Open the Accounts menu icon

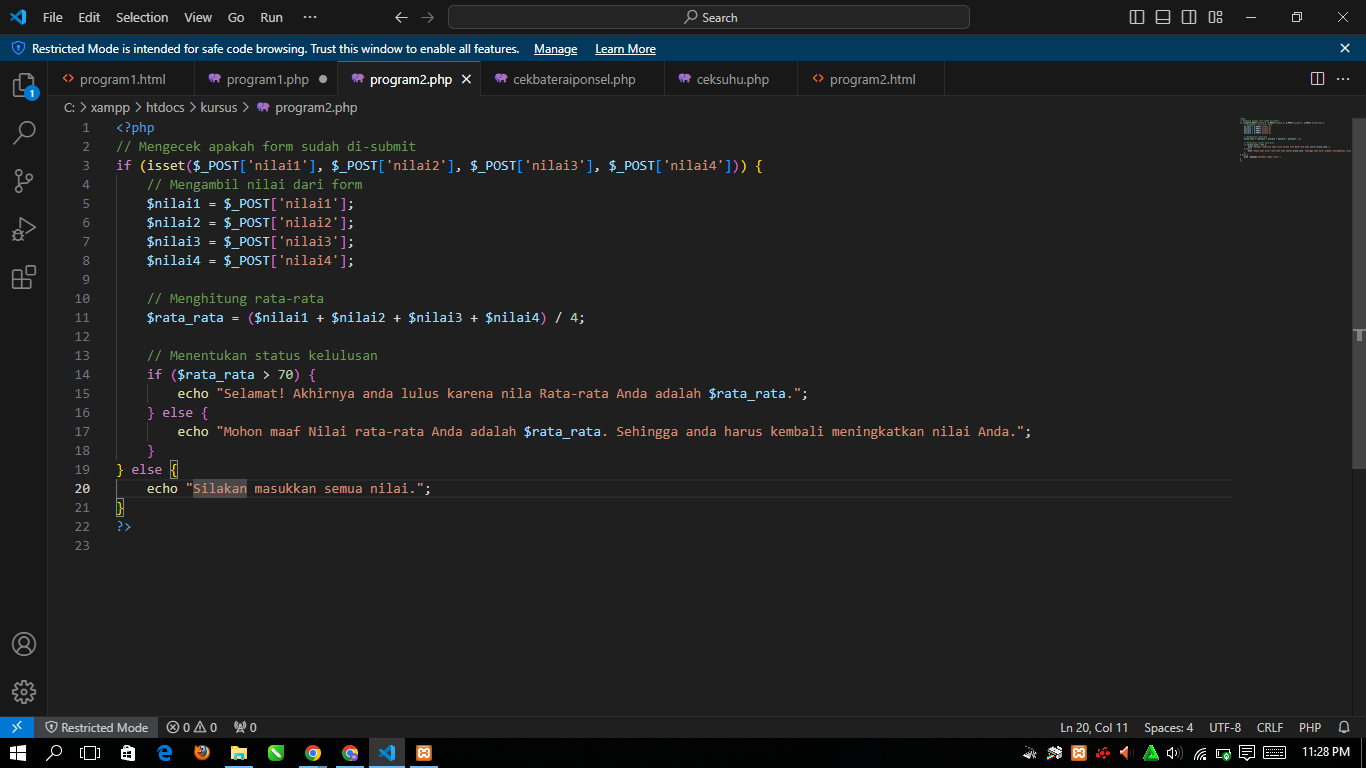(23, 644)
